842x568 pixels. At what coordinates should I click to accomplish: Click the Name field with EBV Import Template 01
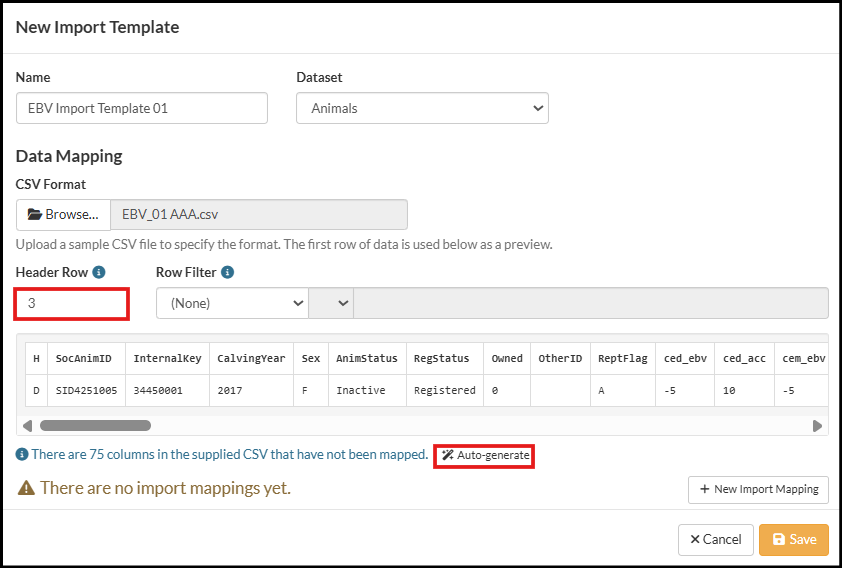142,108
